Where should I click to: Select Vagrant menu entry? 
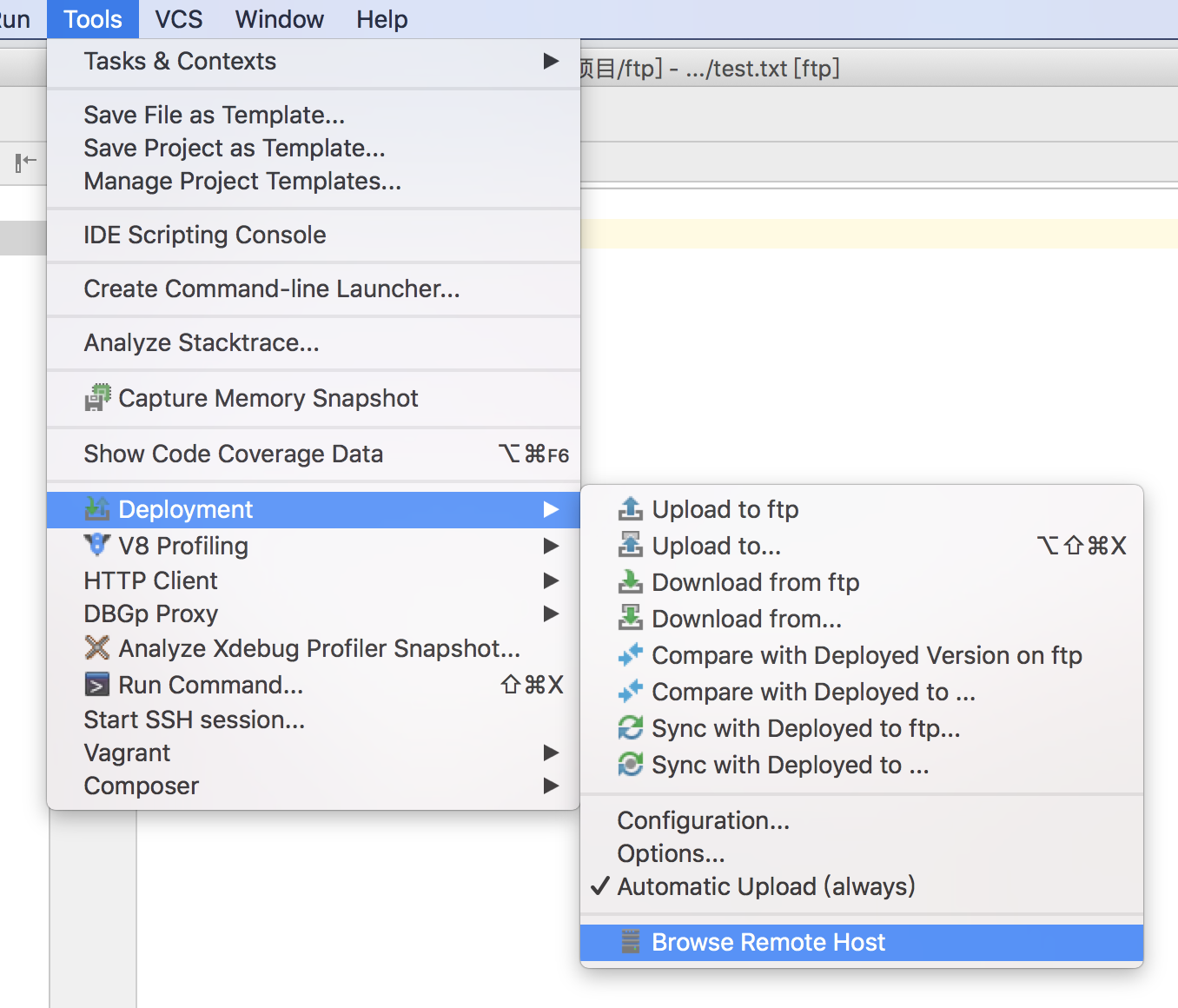click(313, 753)
